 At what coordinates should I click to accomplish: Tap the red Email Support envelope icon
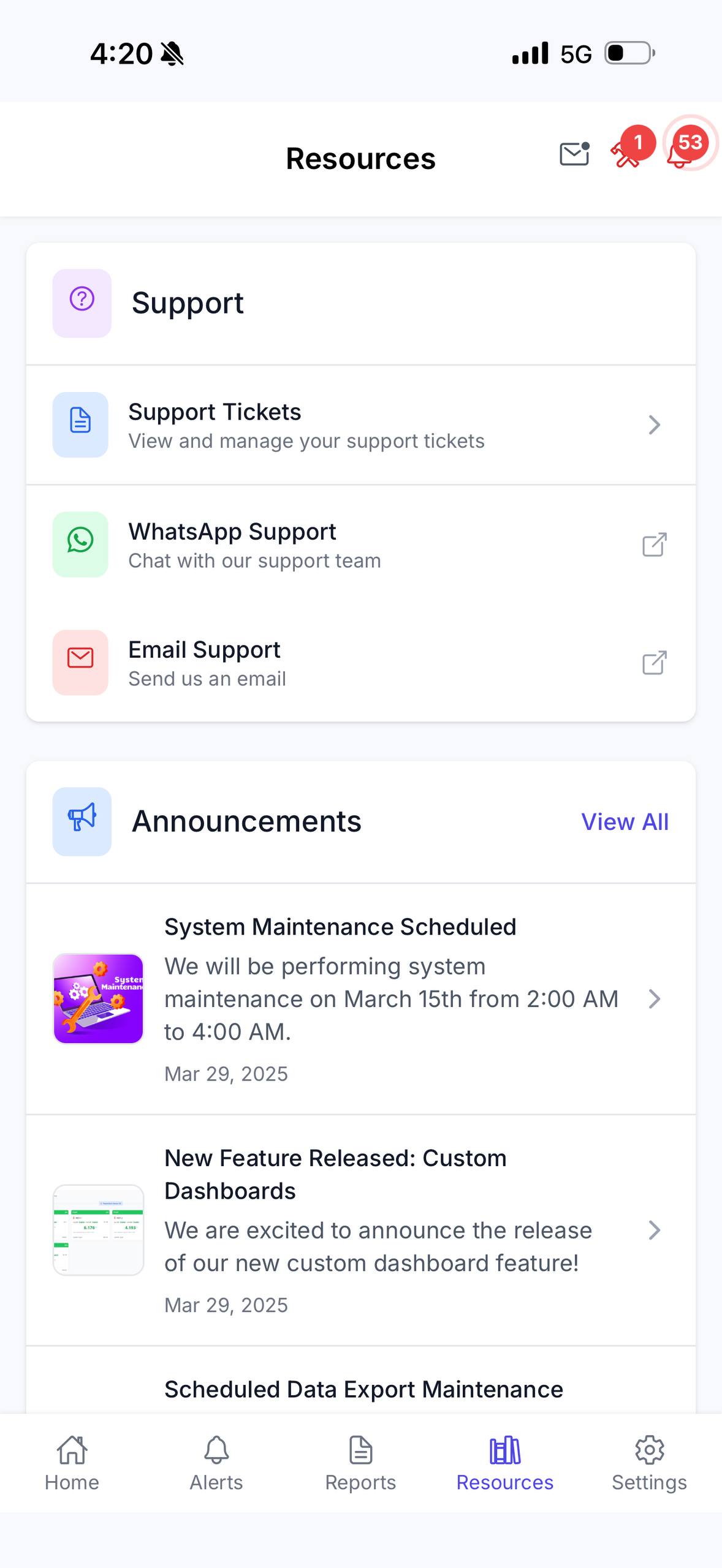[x=80, y=661]
